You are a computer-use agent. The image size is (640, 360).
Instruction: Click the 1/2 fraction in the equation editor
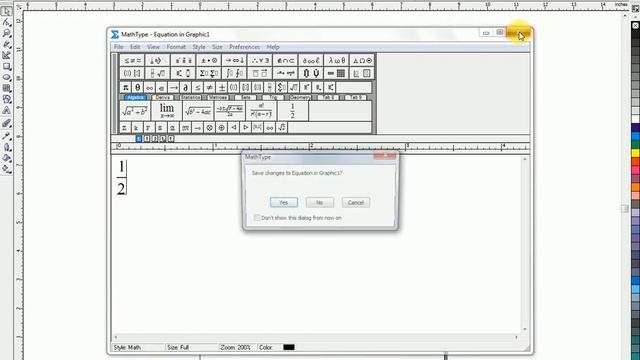pyautogui.click(x=122, y=178)
